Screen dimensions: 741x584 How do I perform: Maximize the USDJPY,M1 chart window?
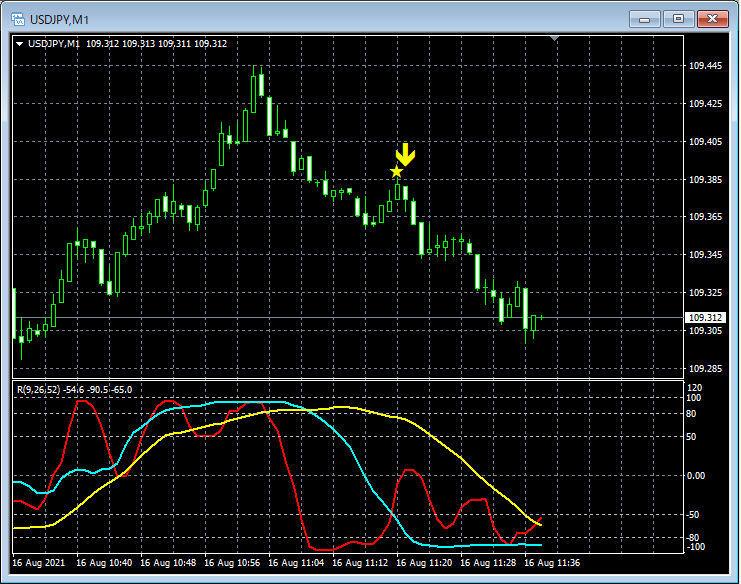click(x=679, y=19)
